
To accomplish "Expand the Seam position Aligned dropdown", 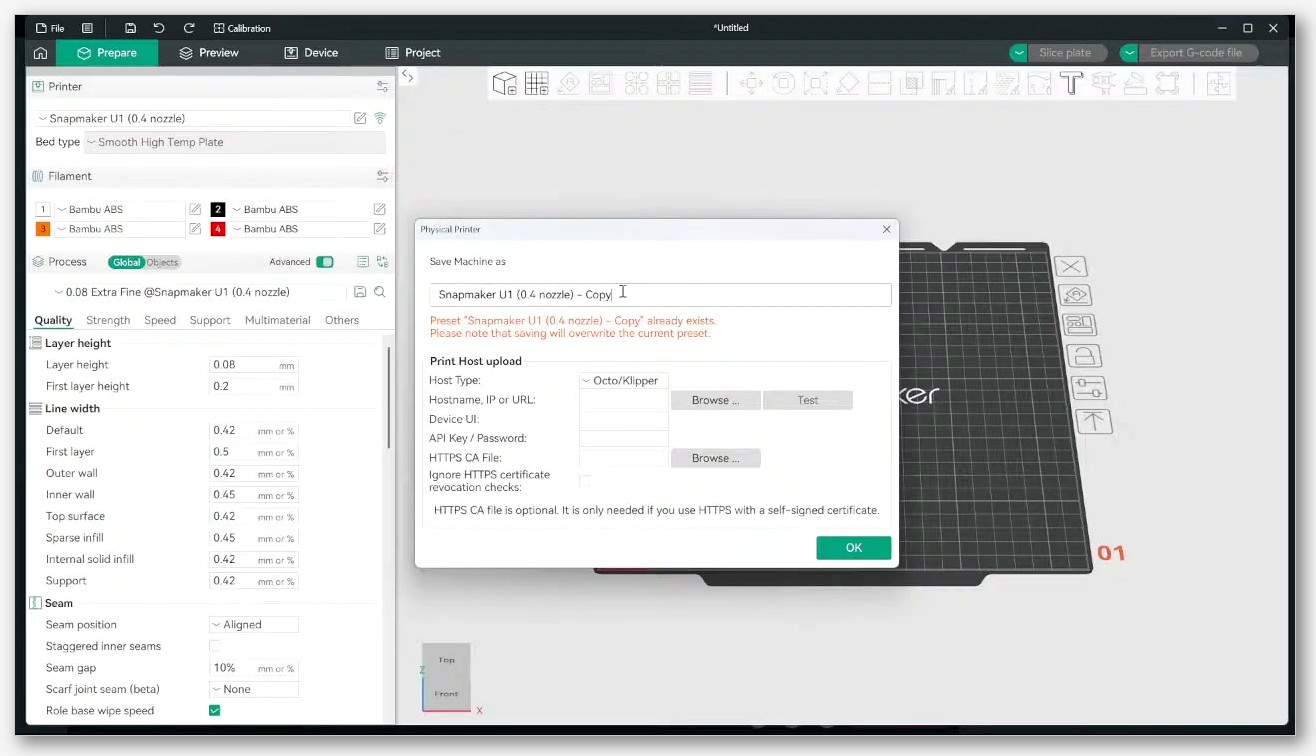I will point(254,624).
